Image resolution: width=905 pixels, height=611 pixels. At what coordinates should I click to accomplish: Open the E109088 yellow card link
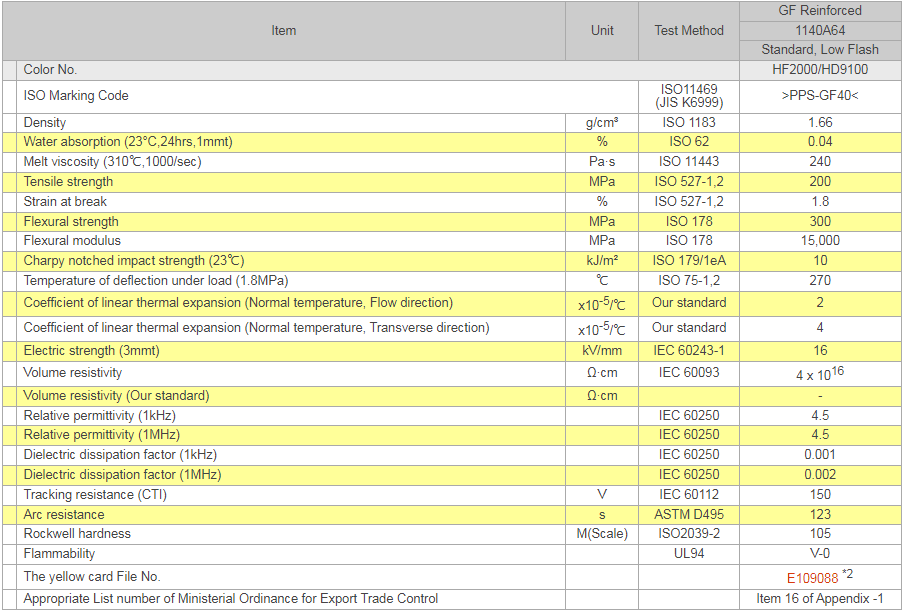(x=811, y=577)
